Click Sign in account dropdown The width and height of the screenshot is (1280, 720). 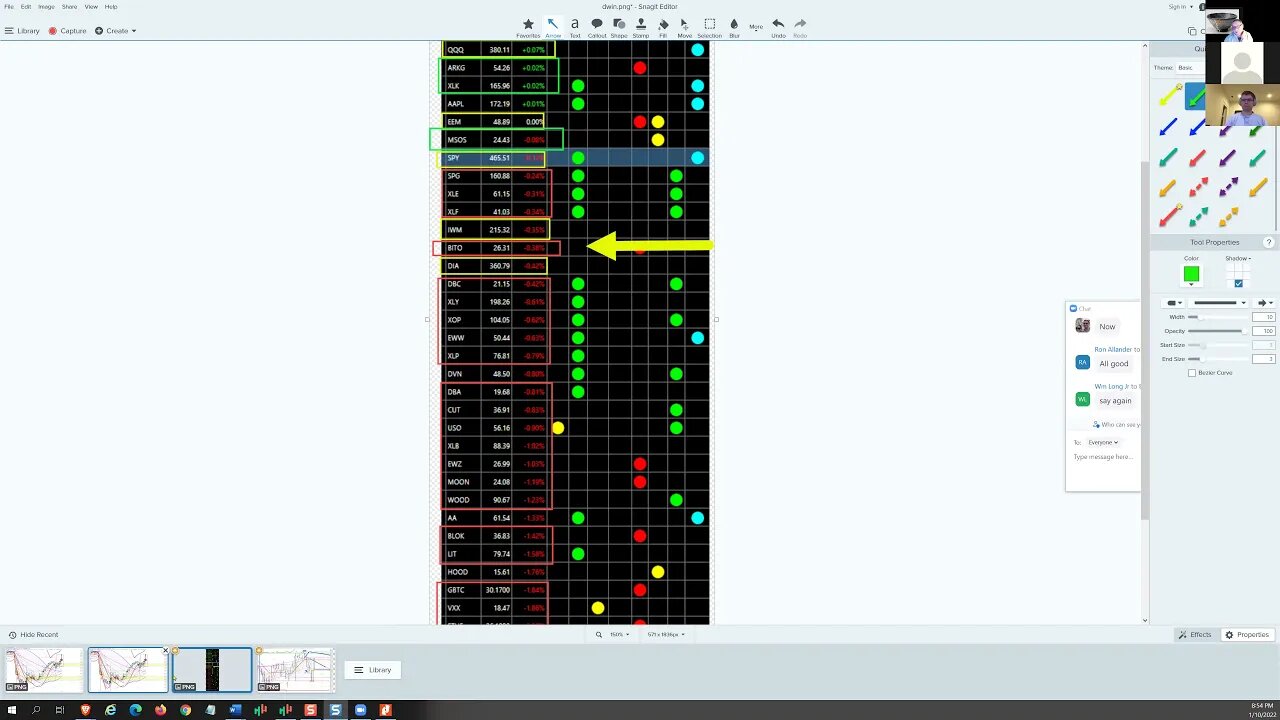click(x=1180, y=7)
